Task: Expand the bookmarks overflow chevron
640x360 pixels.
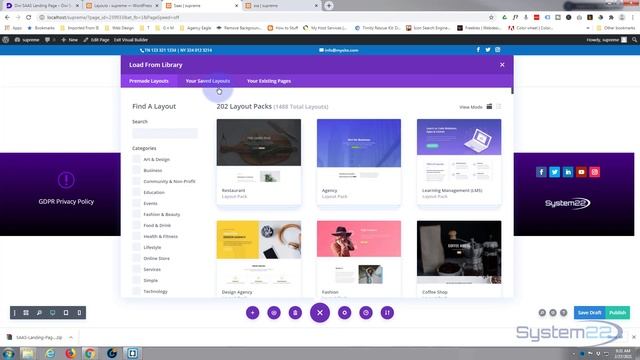Action: (588, 28)
